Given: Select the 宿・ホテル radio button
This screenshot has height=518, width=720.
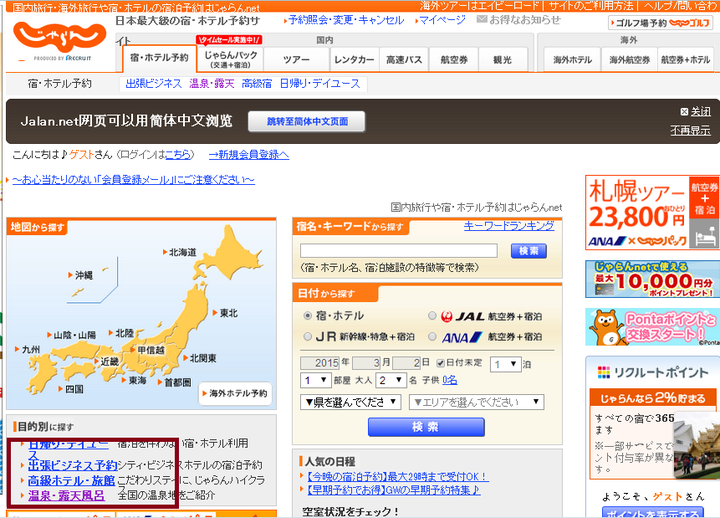Looking at the screenshot, I should point(308,316).
